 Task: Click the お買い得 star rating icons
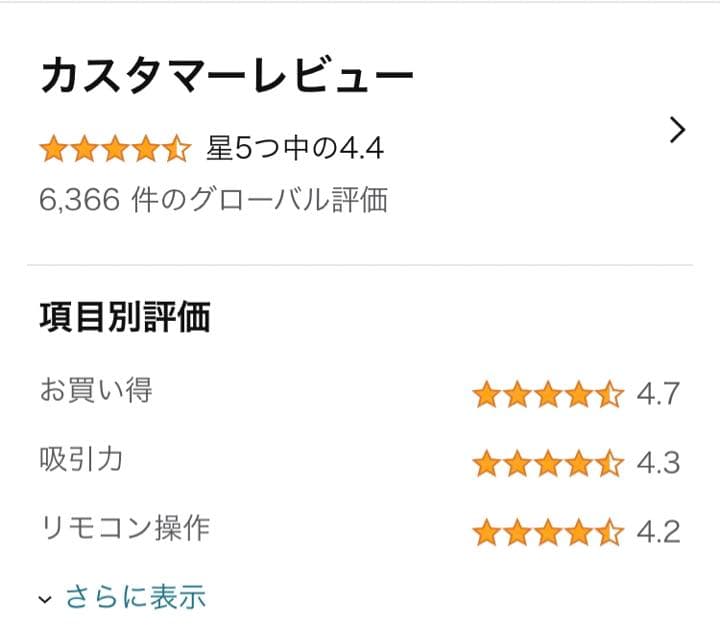(x=548, y=395)
